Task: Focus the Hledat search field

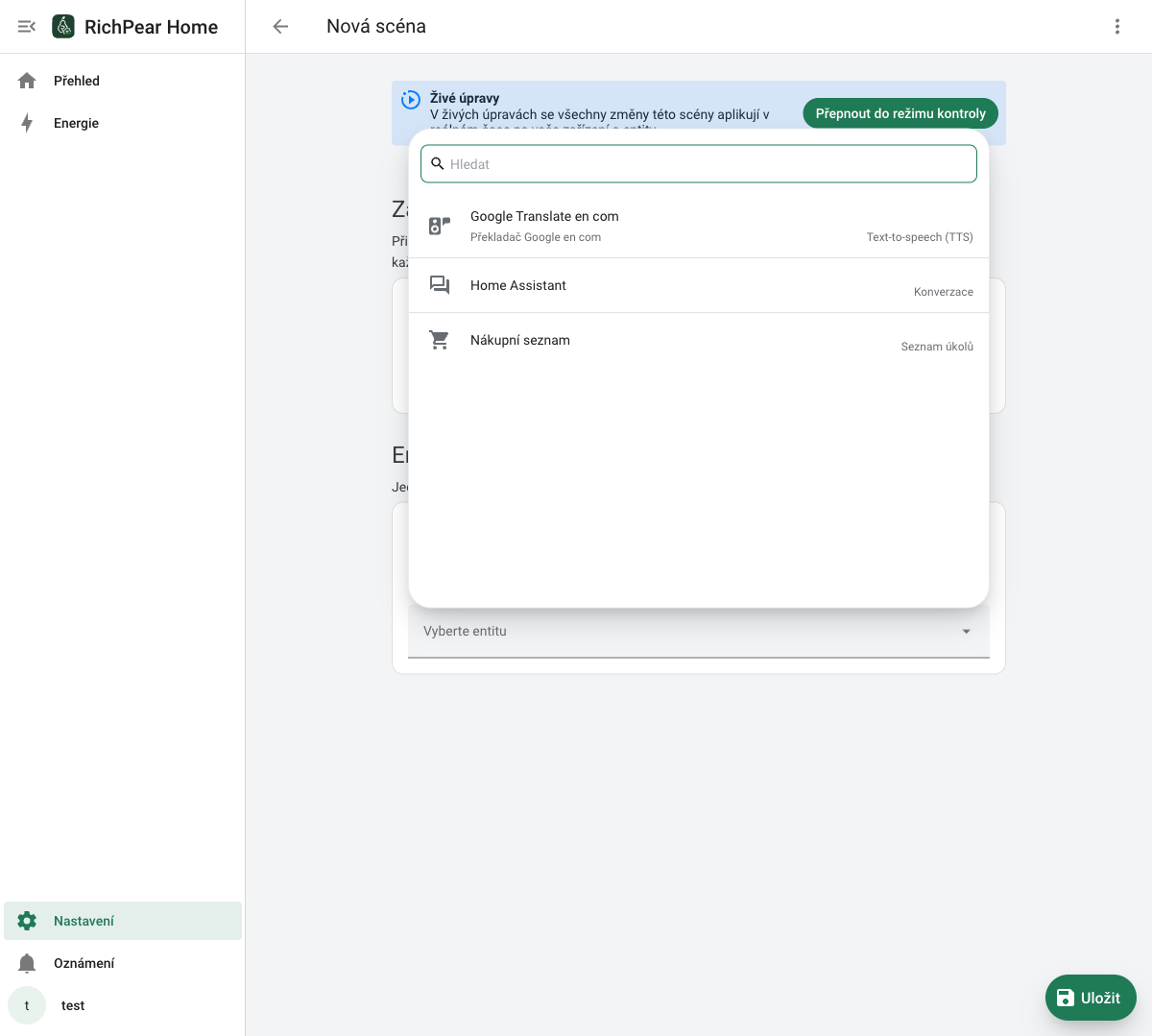Action: 699,164
